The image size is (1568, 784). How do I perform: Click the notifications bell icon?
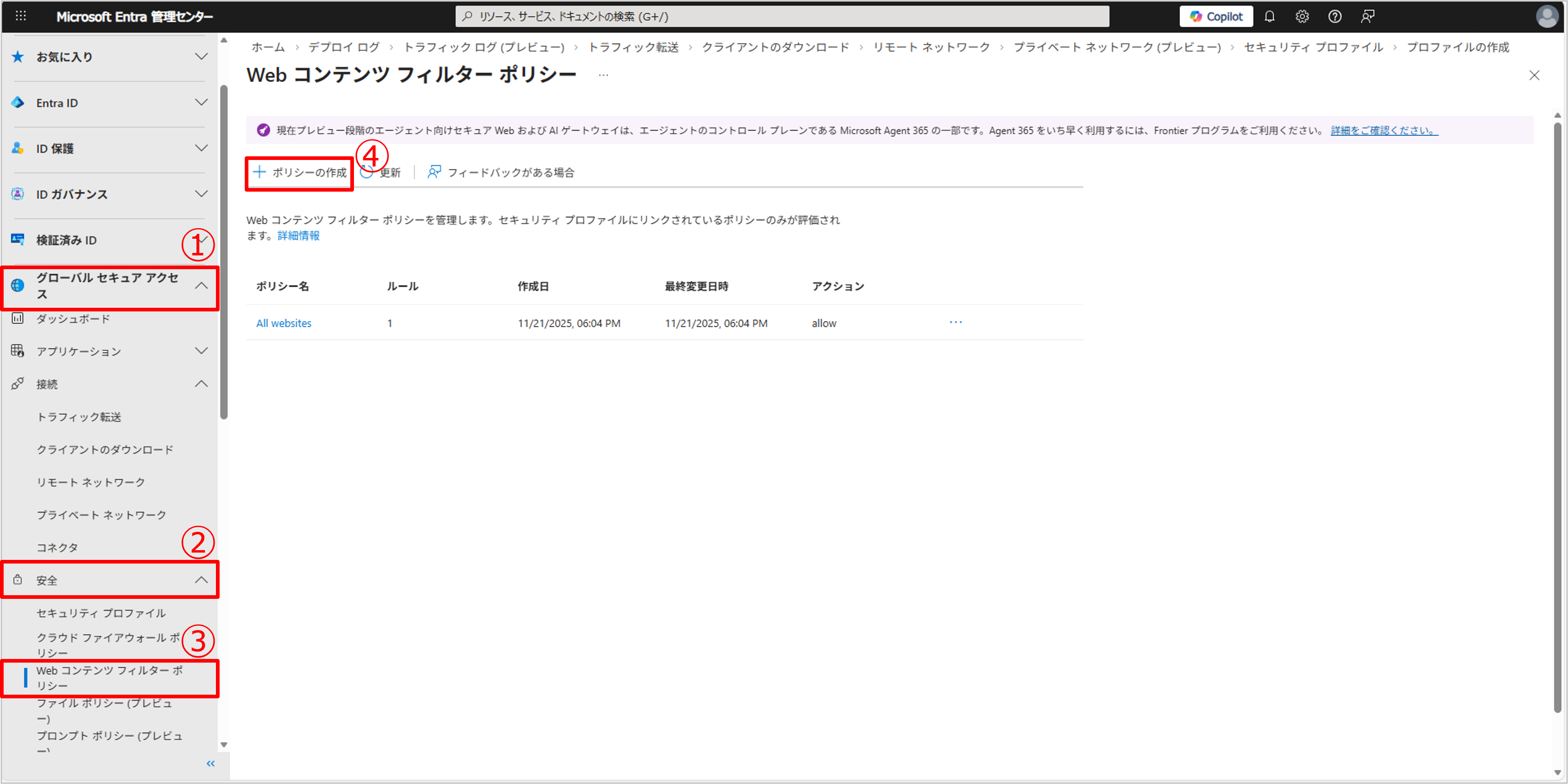1269,16
